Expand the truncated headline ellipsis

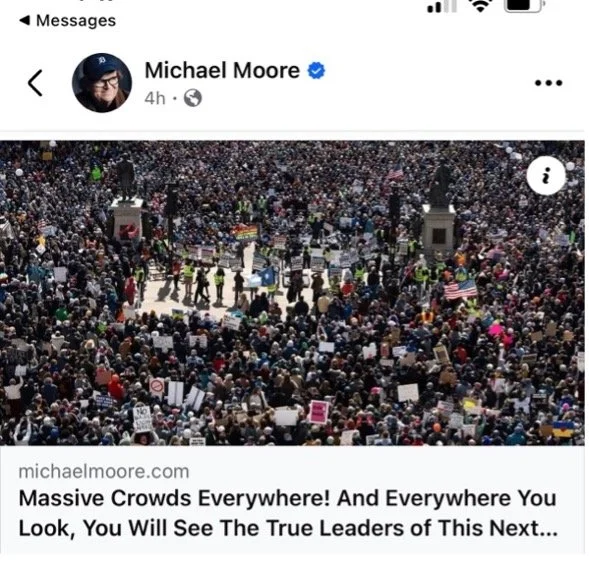coord(549,529)
